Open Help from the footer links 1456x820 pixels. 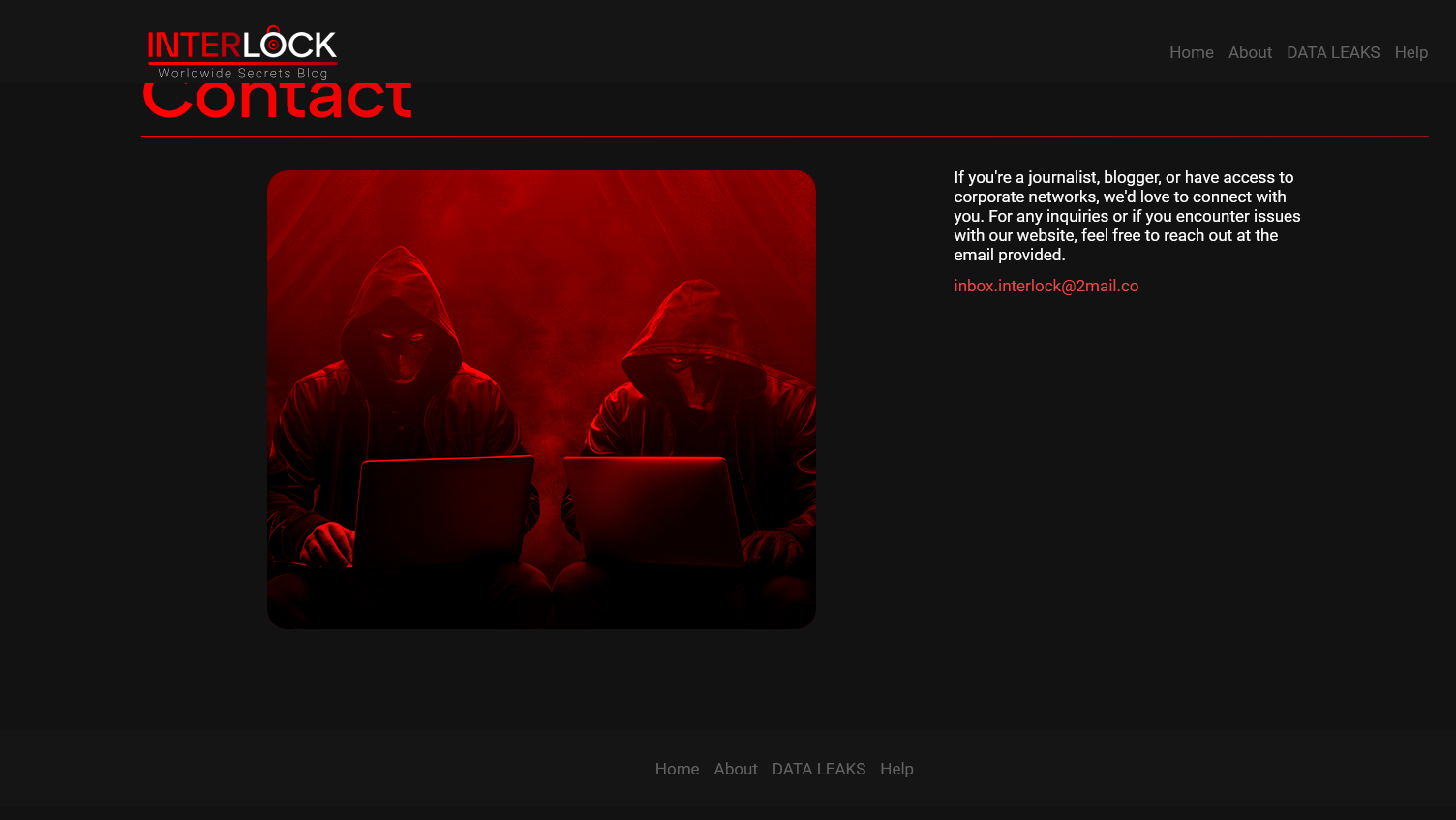click(x=896, y=769)
